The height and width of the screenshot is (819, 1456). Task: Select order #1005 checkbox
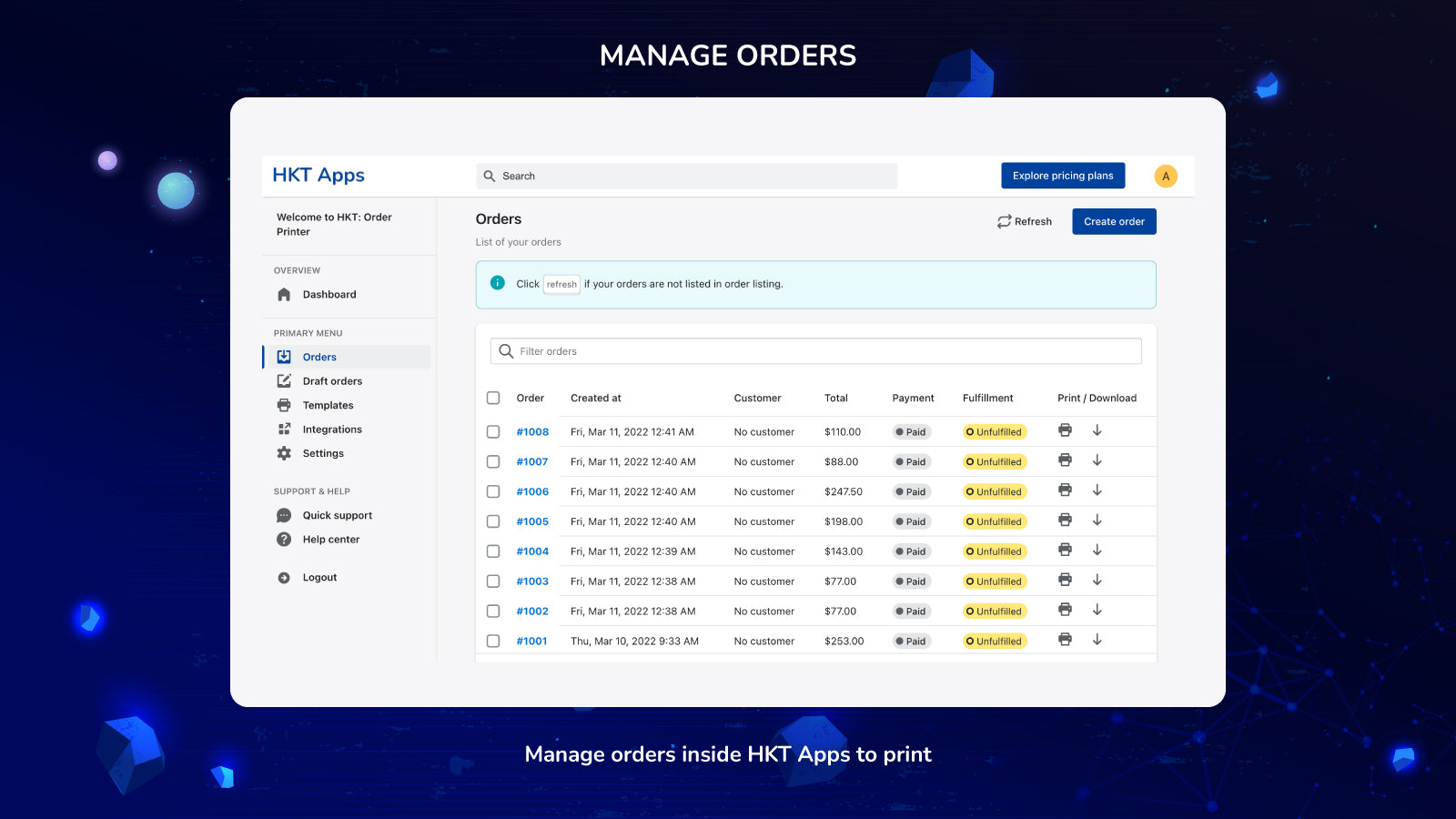[x=493, y=521]
